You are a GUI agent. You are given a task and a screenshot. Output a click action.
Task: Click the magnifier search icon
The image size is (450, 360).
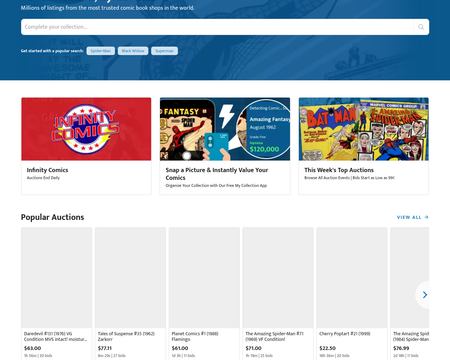coord(421,27)
